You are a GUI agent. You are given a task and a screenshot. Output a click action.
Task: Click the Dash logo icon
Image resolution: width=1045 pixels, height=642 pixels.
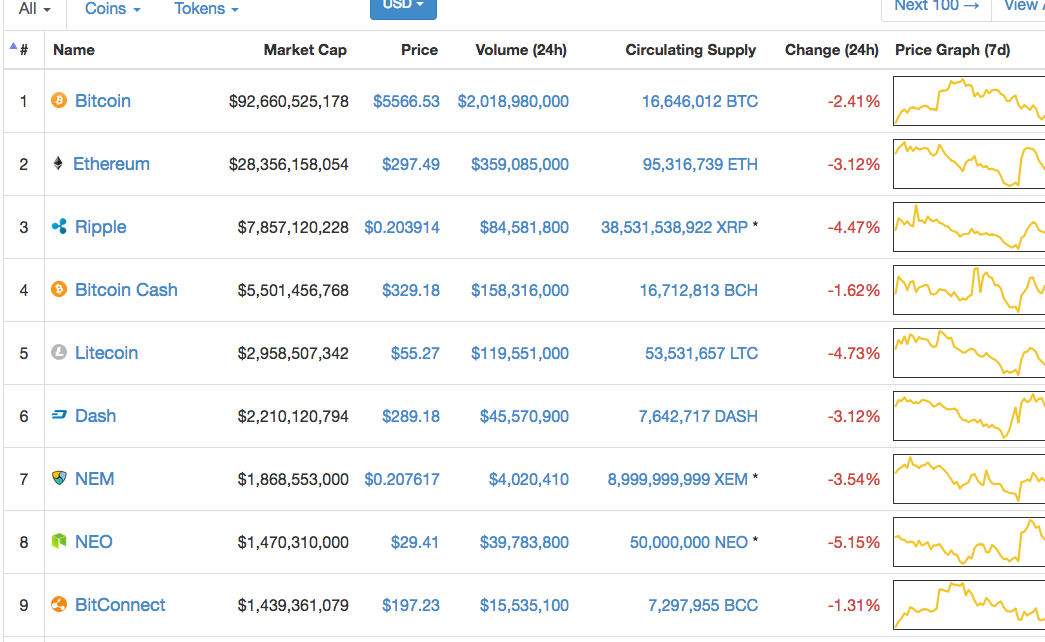(x=59, y=416)
